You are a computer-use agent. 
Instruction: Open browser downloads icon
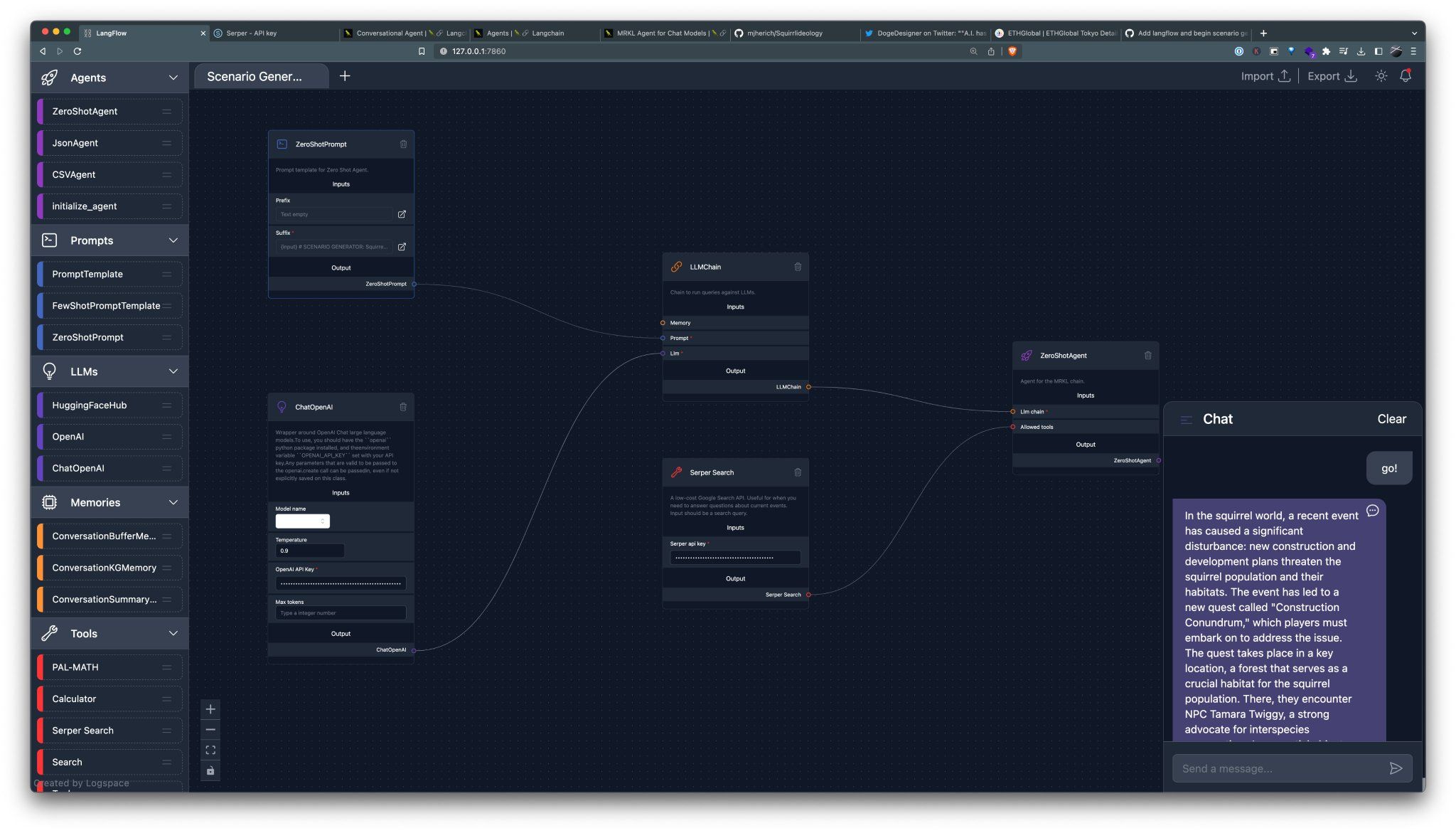(1361, 51)
